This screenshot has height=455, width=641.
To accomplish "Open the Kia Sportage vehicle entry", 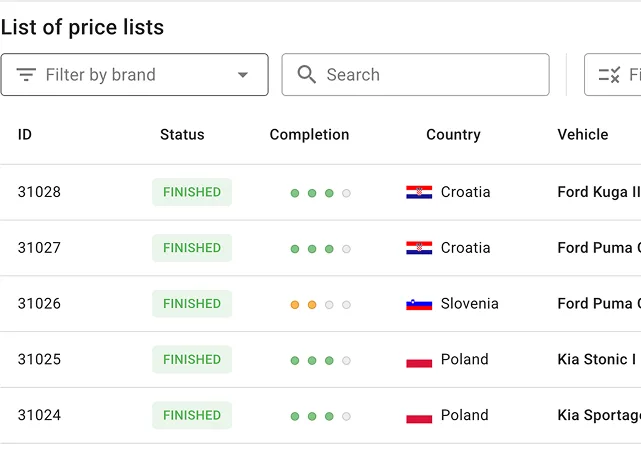I will click(x=598, y=416).
